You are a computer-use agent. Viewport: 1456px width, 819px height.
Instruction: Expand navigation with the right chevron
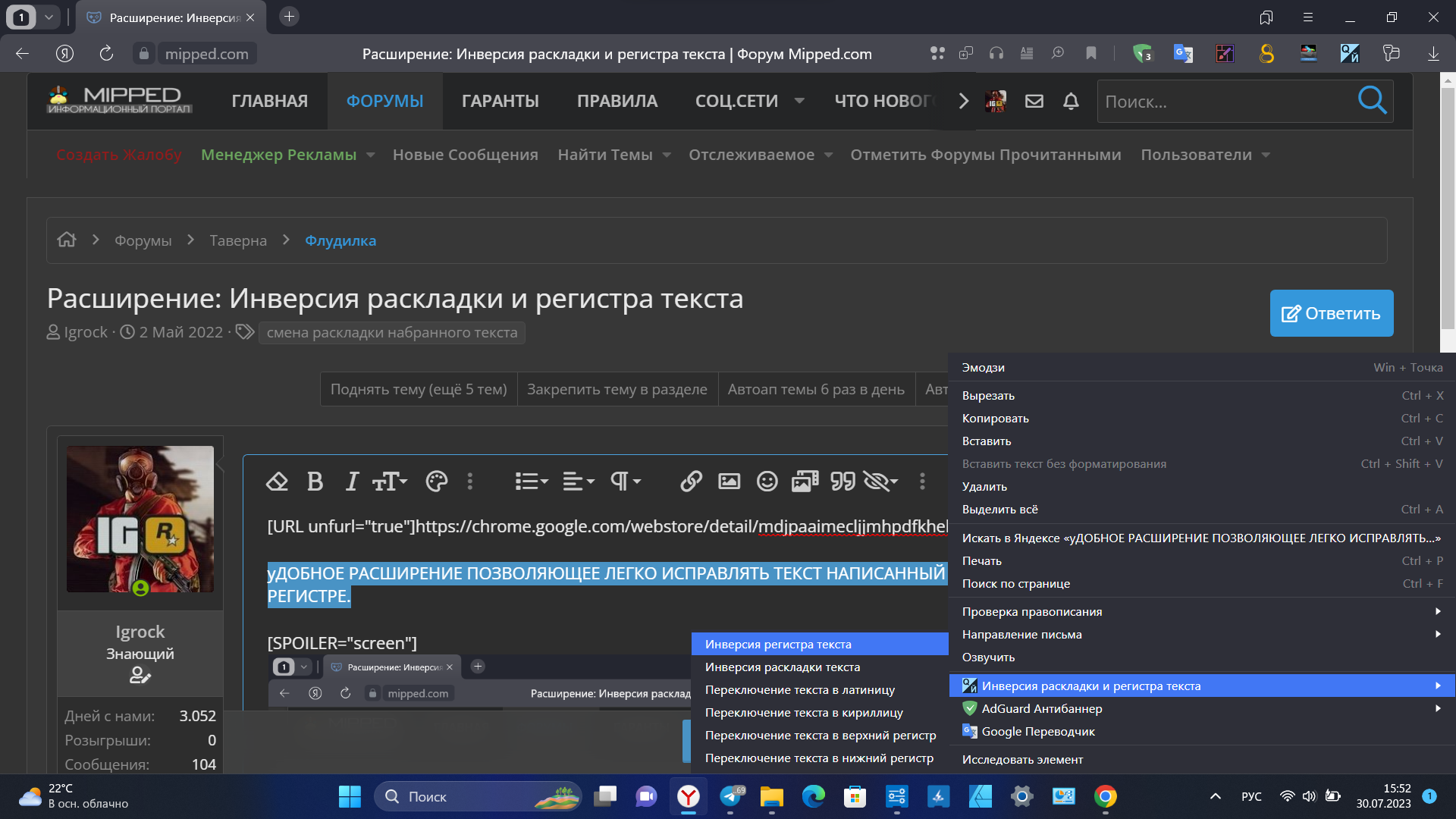[x=964, y=101]
